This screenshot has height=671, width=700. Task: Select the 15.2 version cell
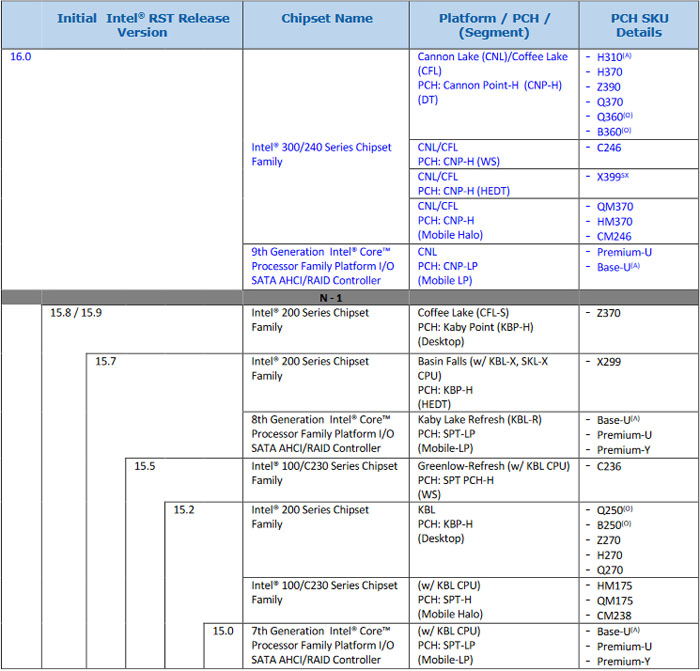pyautogui.click(x=184, y=509)
